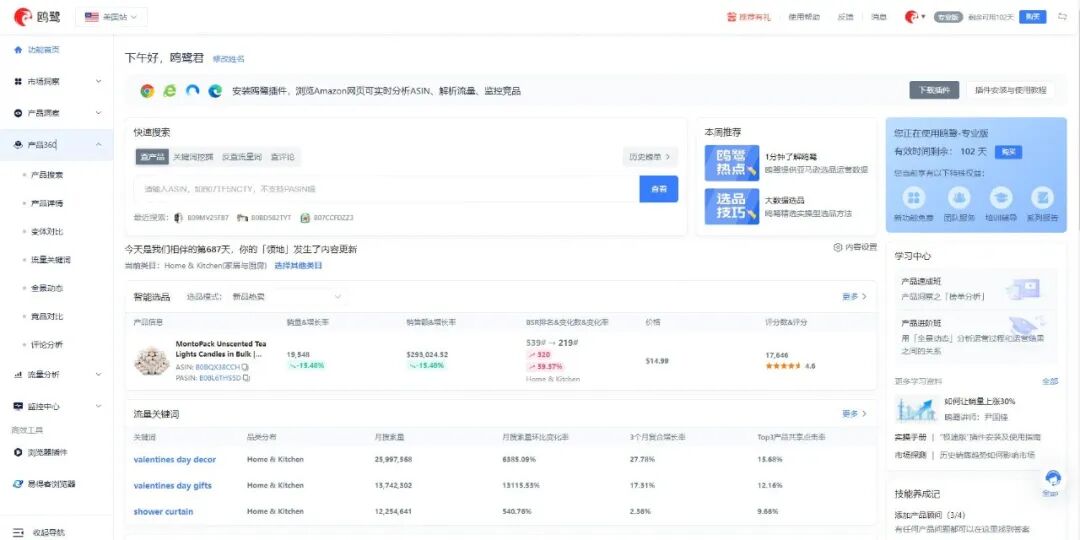Open 易得客浏览器 in sidebar
Screen dimensions: 1080x540
(x=45, y=484)
